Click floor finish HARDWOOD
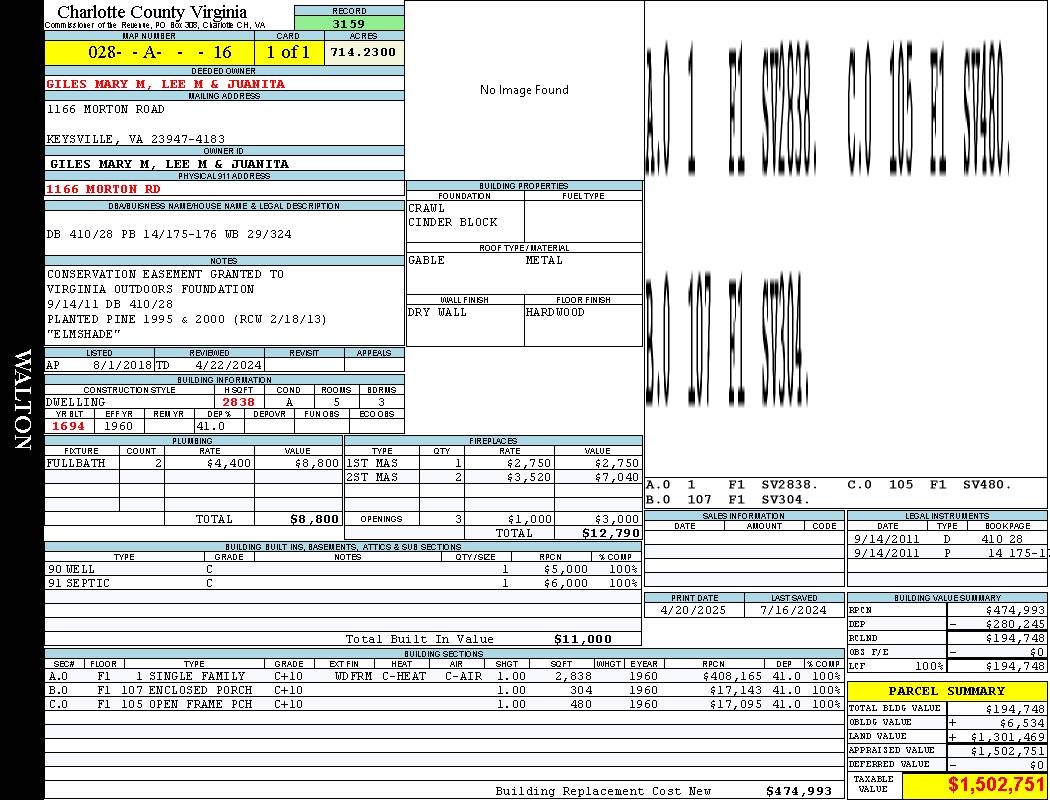1050x800 pixels. click(555, 313)
